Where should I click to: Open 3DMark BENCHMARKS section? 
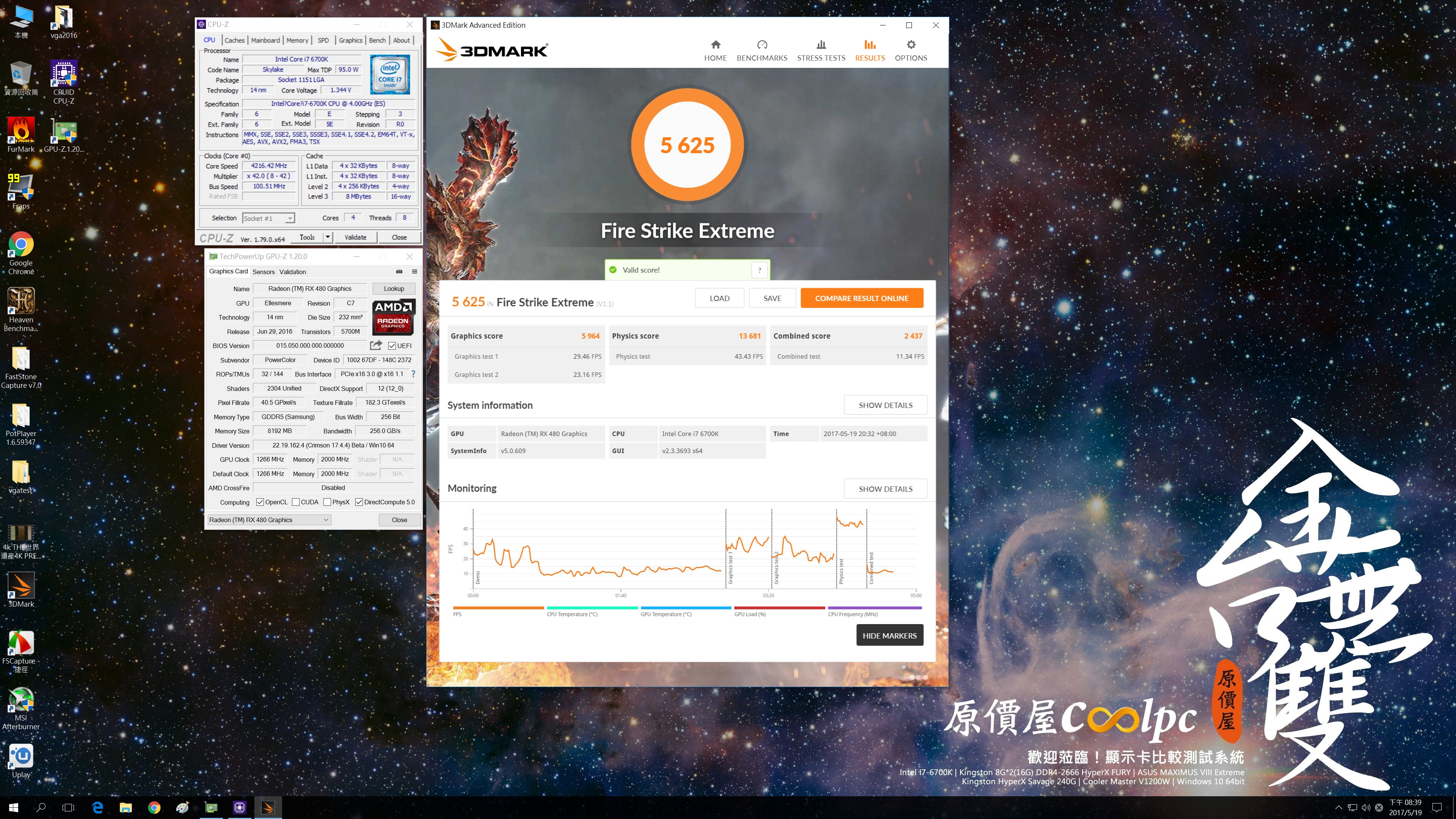[x=761, y=50]
